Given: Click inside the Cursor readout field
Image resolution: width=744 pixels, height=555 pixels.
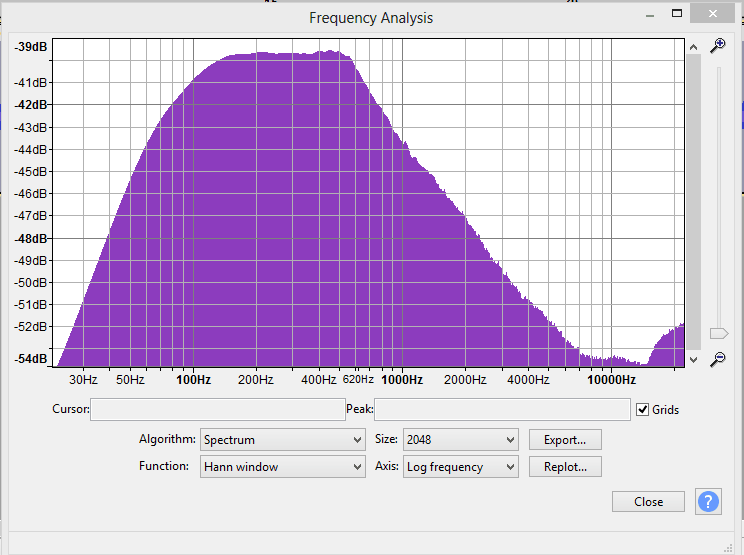Looking at the screenshot, I should pyautogui.click(x=218, y=409).
